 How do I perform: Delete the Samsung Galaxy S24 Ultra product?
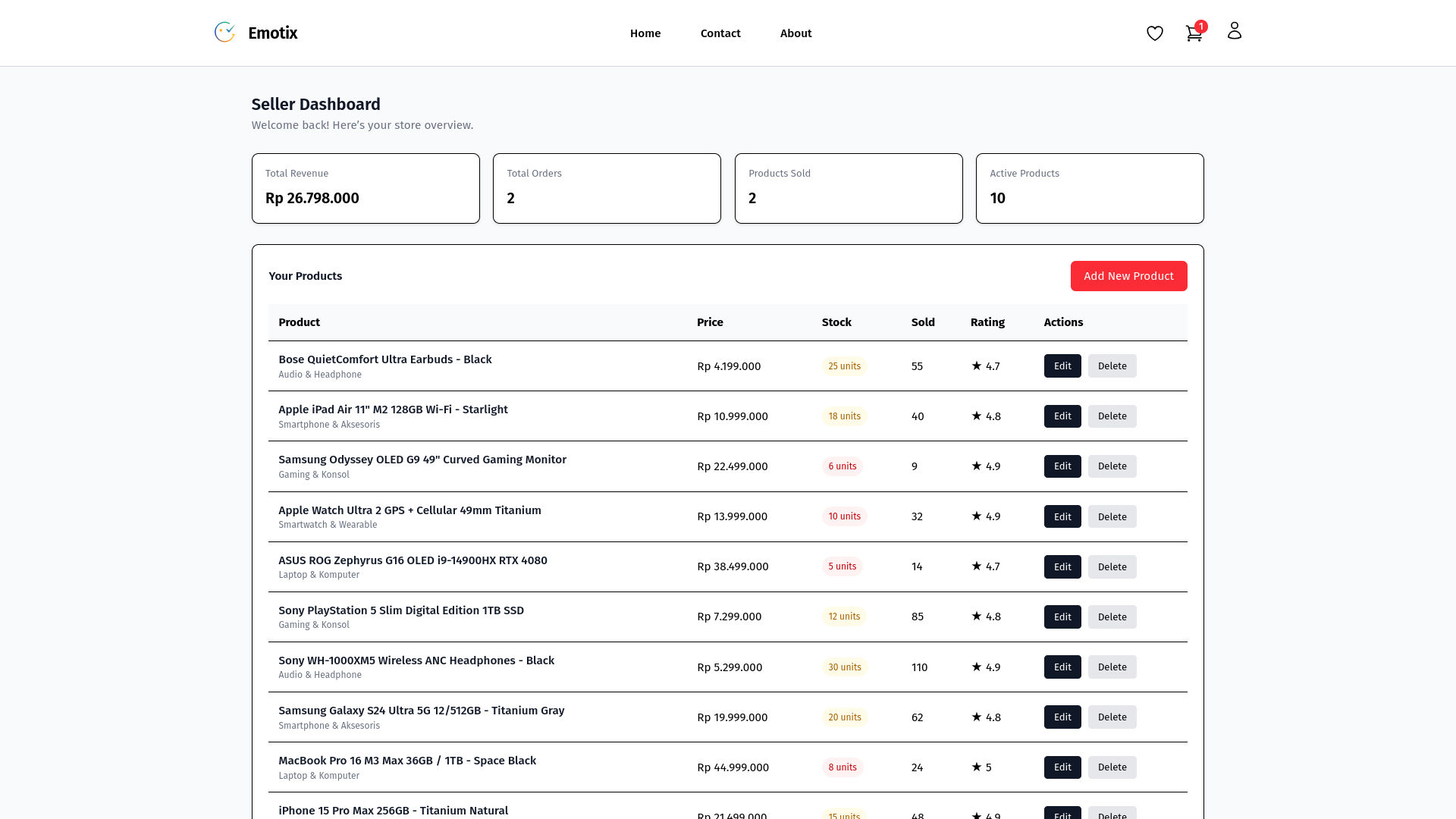[x=1112, y=717]
